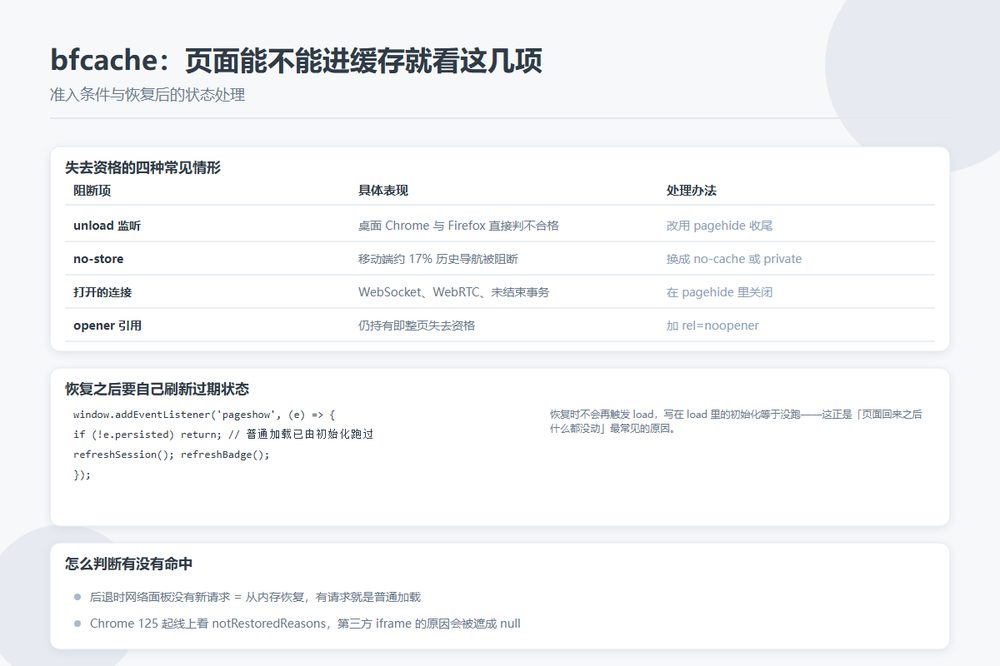Viewport: 1000px width, 666px height.
Task: Click the title "bfcache：页面能不能进缓存就看这几项"
Action: point(296,61)
